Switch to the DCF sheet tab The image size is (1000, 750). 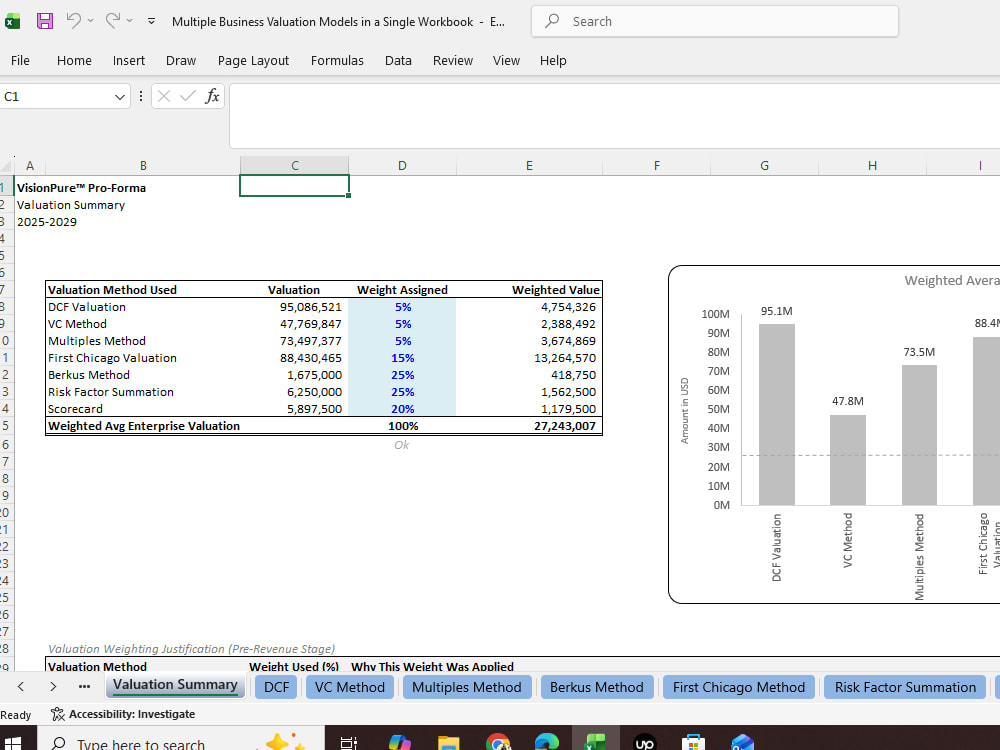(276, 688)
